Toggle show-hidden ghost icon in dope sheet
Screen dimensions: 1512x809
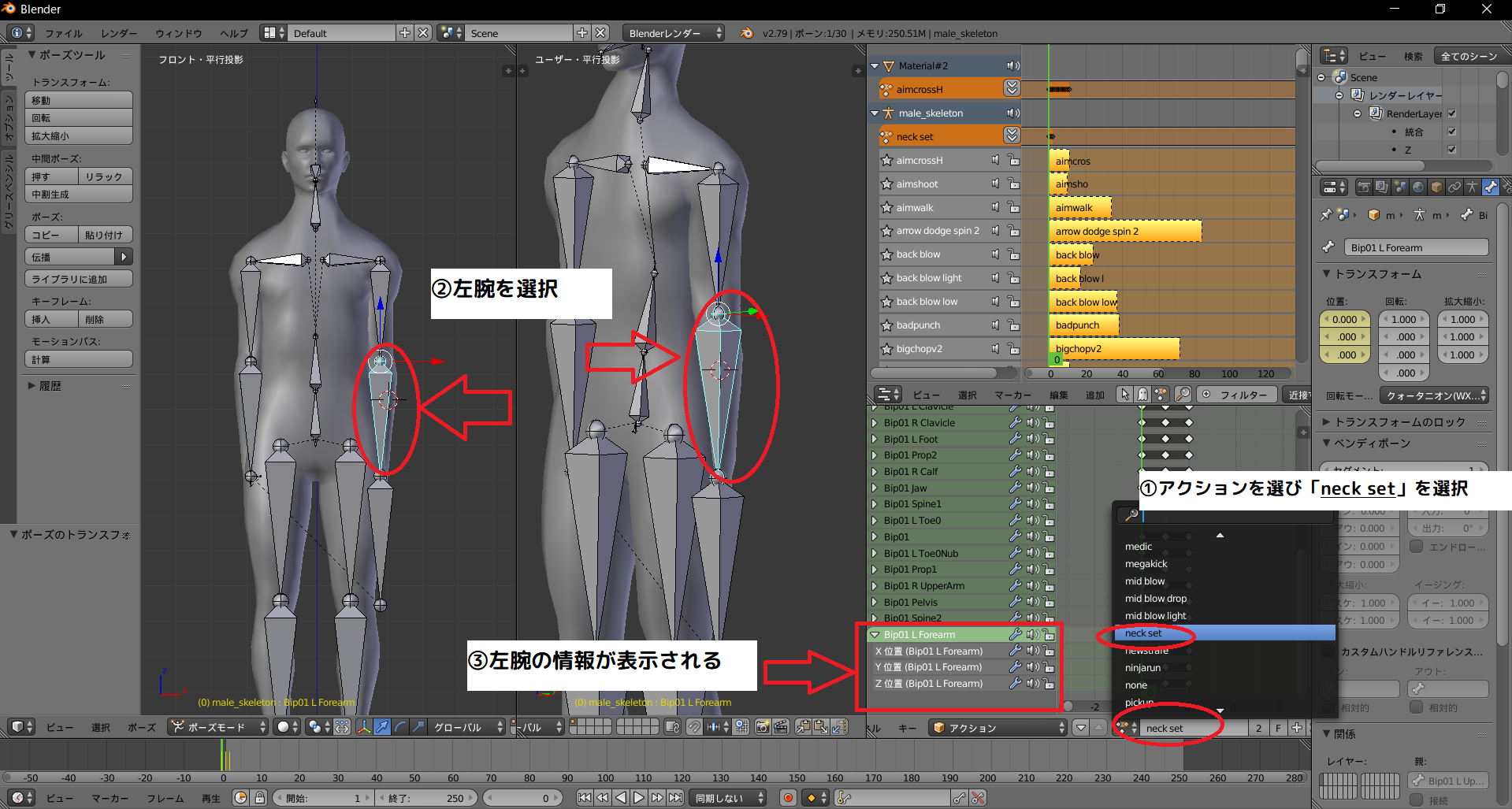point(1142,395)
